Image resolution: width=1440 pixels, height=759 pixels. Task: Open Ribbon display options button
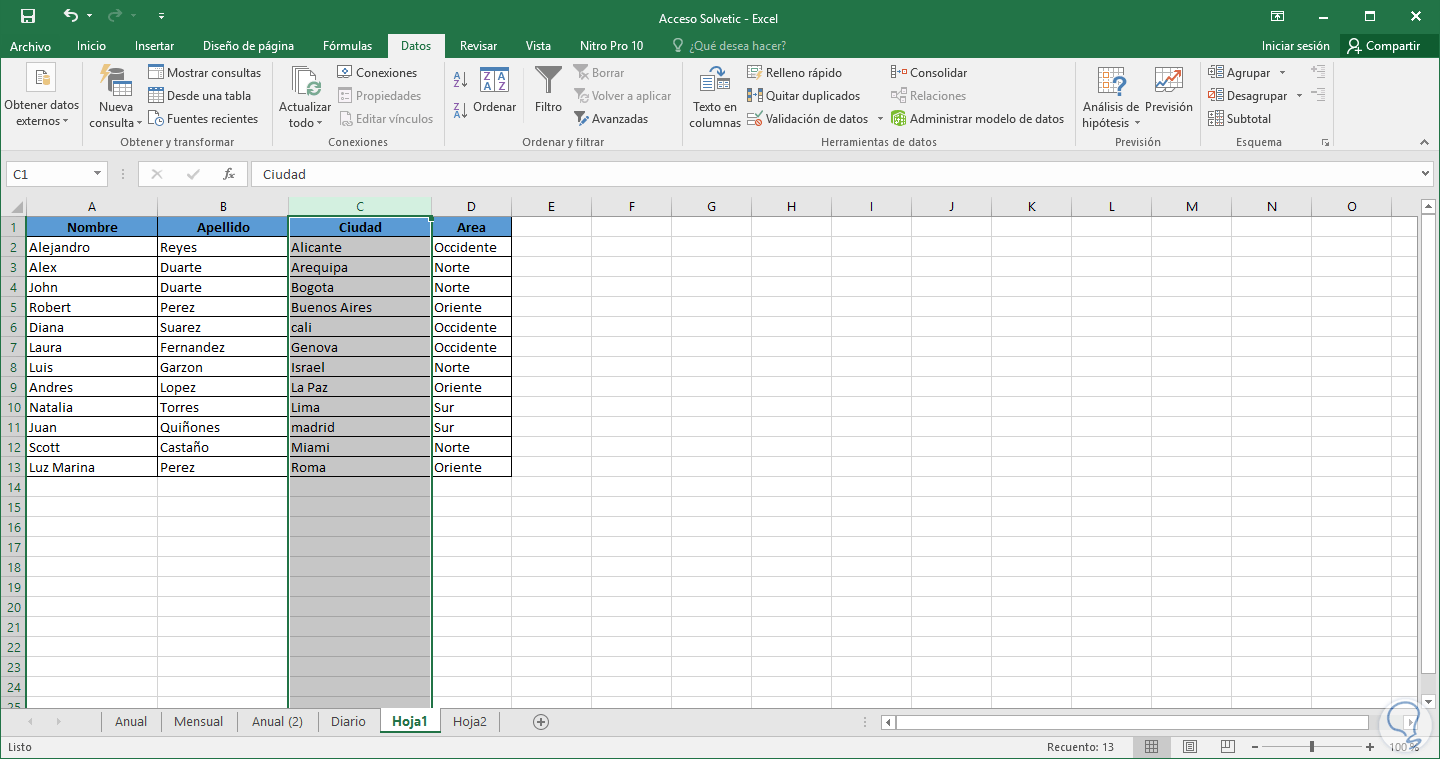click(x=1278, y=16)
